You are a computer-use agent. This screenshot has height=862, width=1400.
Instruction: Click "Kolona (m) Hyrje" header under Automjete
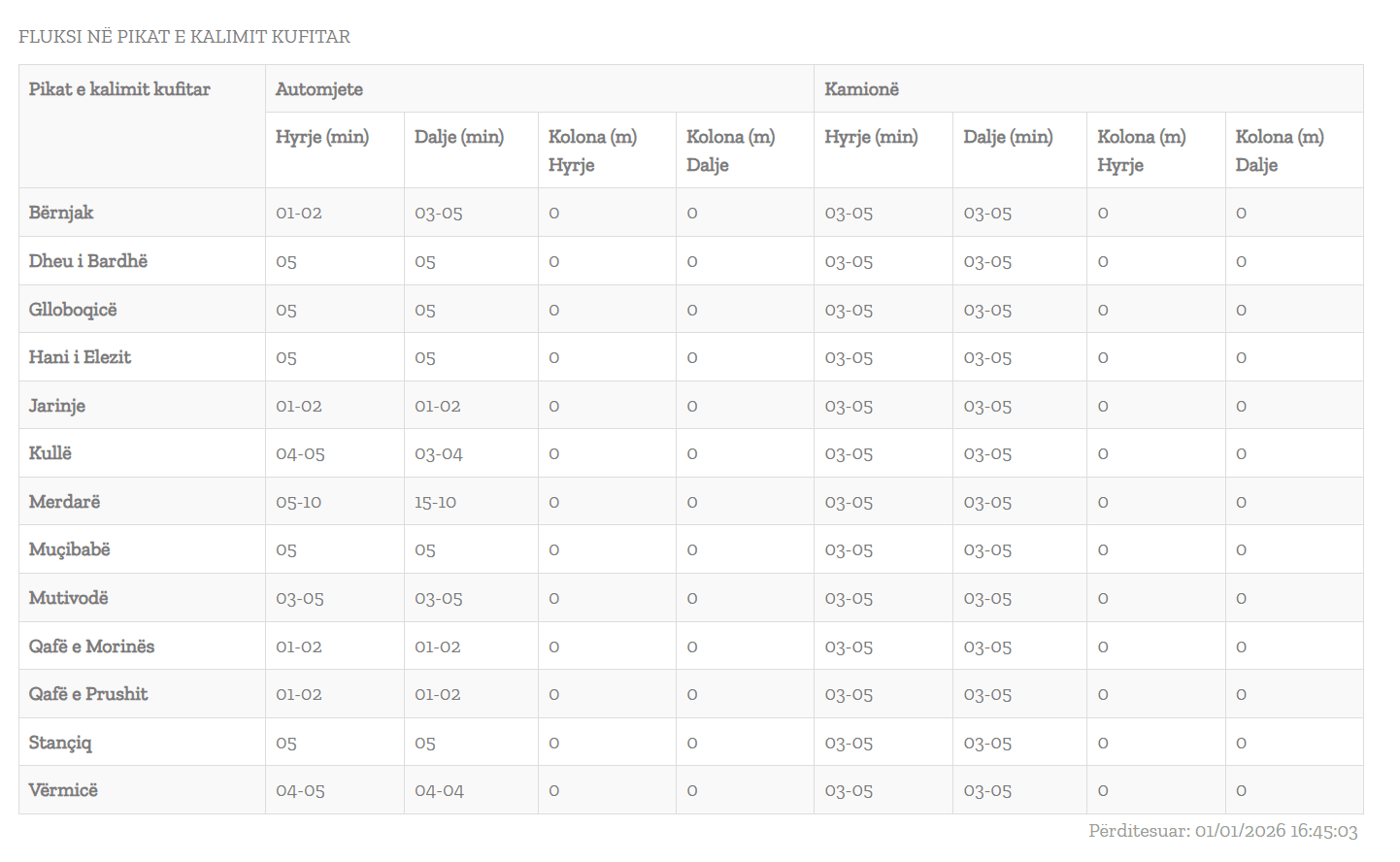pos(592,150)
